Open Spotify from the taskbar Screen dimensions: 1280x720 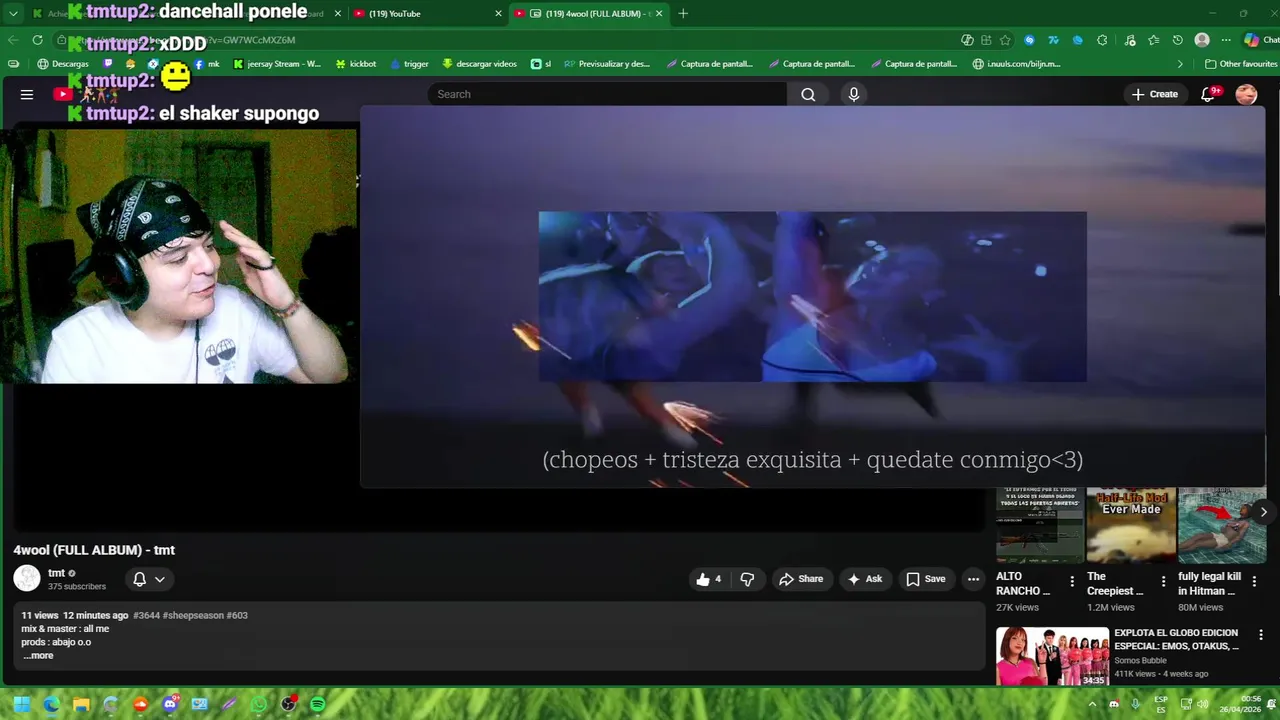point(318,704)
